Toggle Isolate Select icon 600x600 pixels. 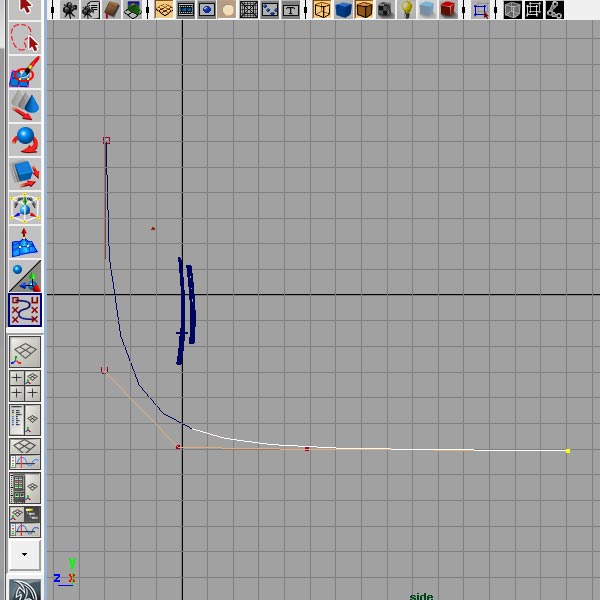tap(480, 10)
